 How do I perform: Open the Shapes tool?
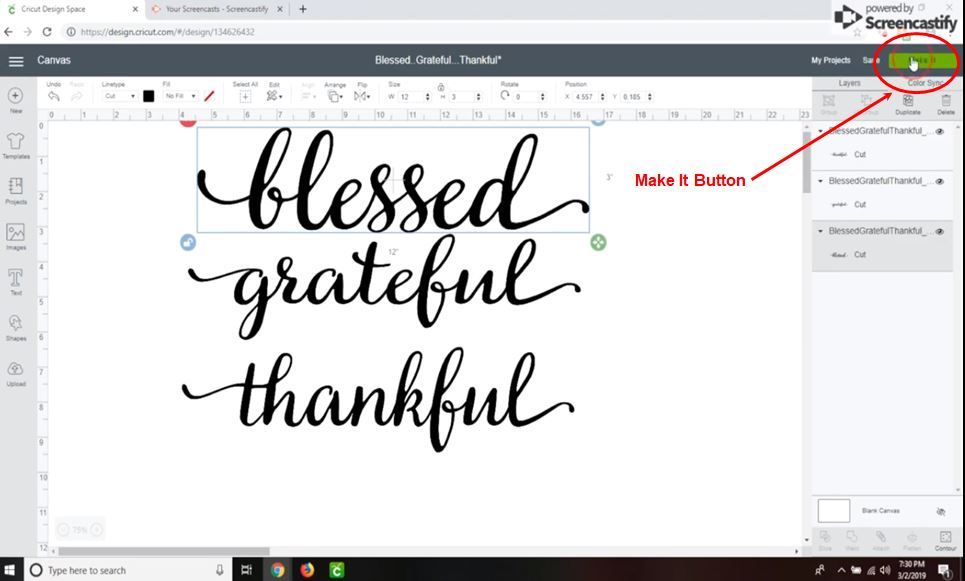[x=15, y=323]
